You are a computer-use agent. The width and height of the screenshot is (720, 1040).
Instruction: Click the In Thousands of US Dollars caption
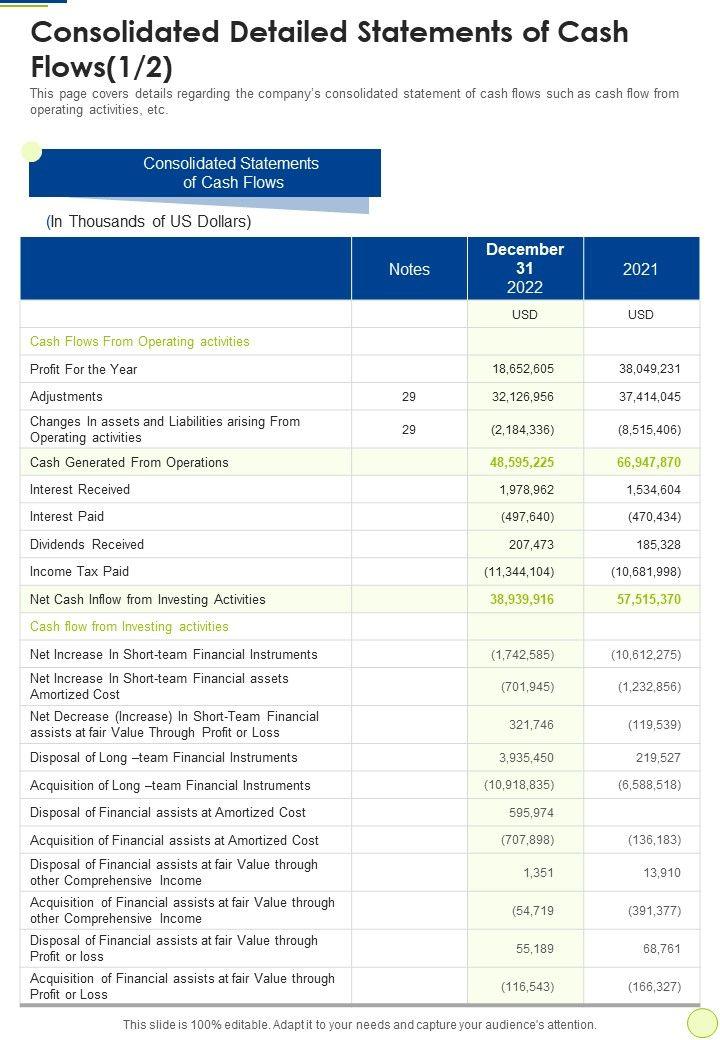click(x=149, y=222)
